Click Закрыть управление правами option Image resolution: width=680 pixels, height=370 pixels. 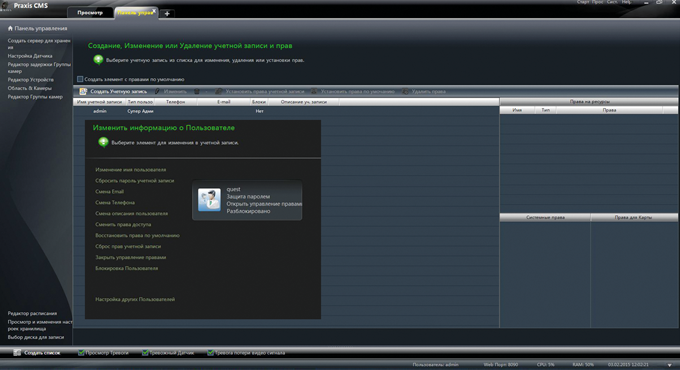point(131,257)
